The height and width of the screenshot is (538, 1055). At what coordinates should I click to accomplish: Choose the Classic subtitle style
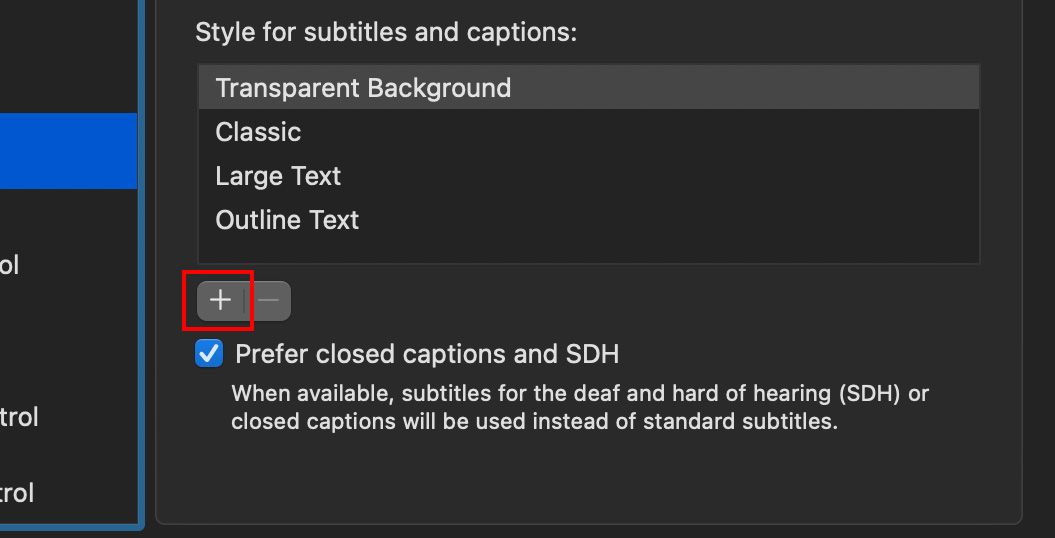258,132
